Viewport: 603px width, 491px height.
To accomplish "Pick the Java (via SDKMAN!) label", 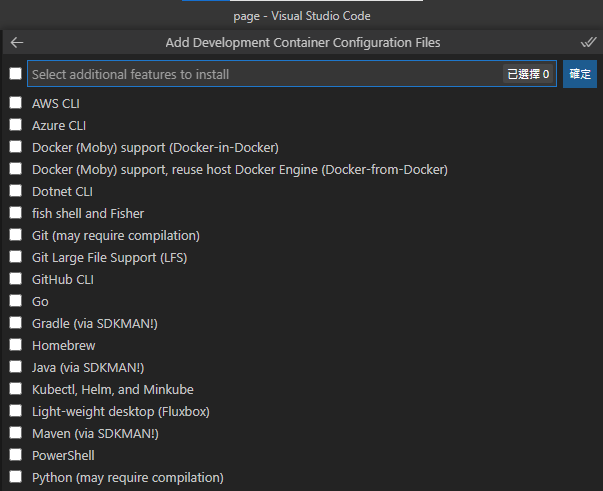I will pos(88,368).
